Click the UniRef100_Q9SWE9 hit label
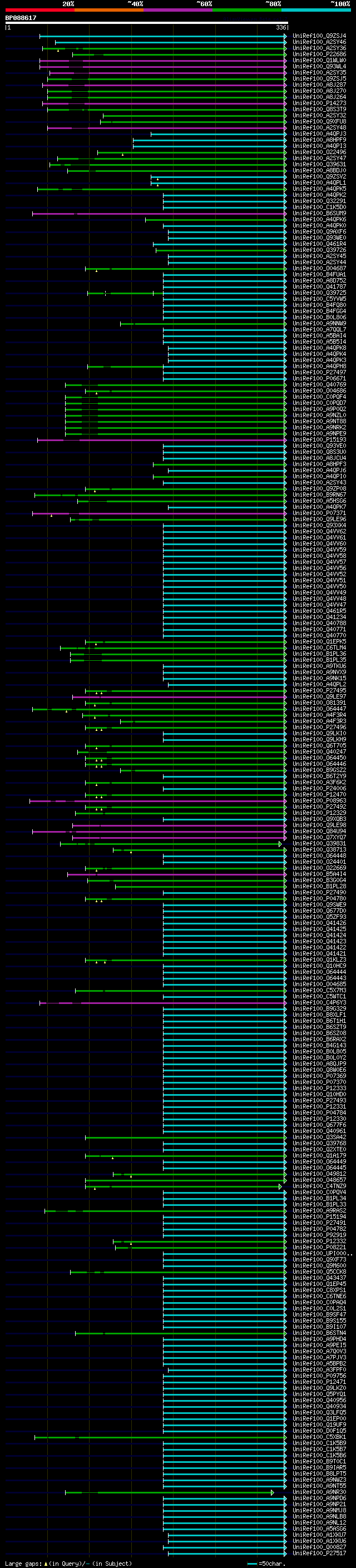The height and width of the screenshot is (1568, 356). (319, 904)
